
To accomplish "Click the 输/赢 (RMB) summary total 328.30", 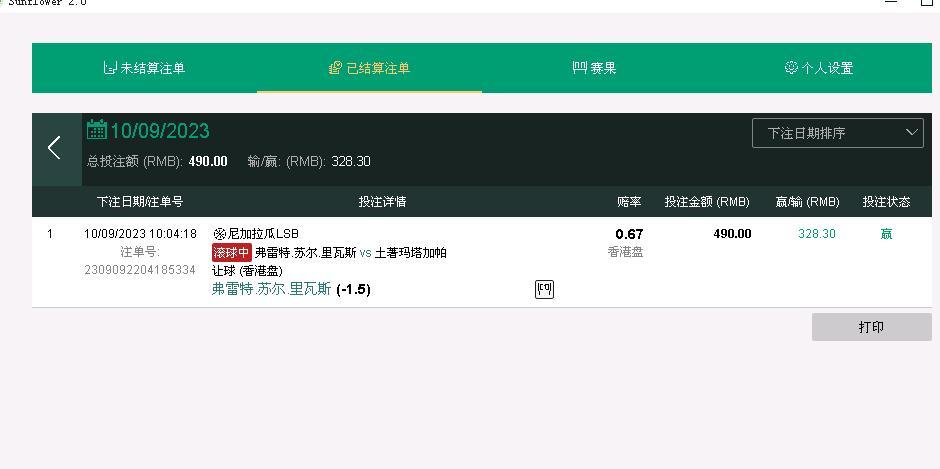I will pos(351,161).
